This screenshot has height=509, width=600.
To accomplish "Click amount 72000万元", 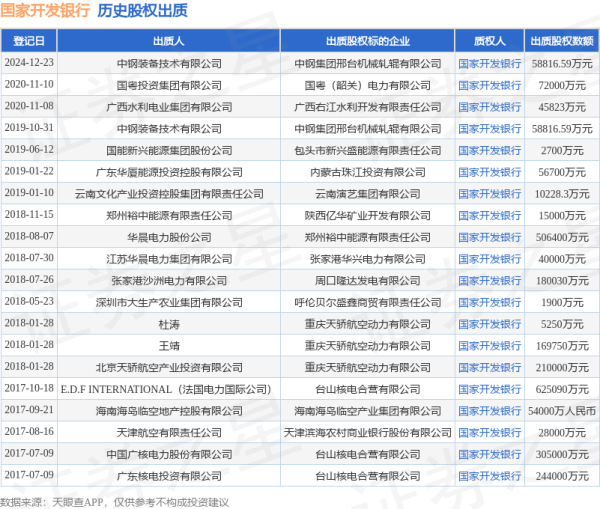I will tap(562, 85).
